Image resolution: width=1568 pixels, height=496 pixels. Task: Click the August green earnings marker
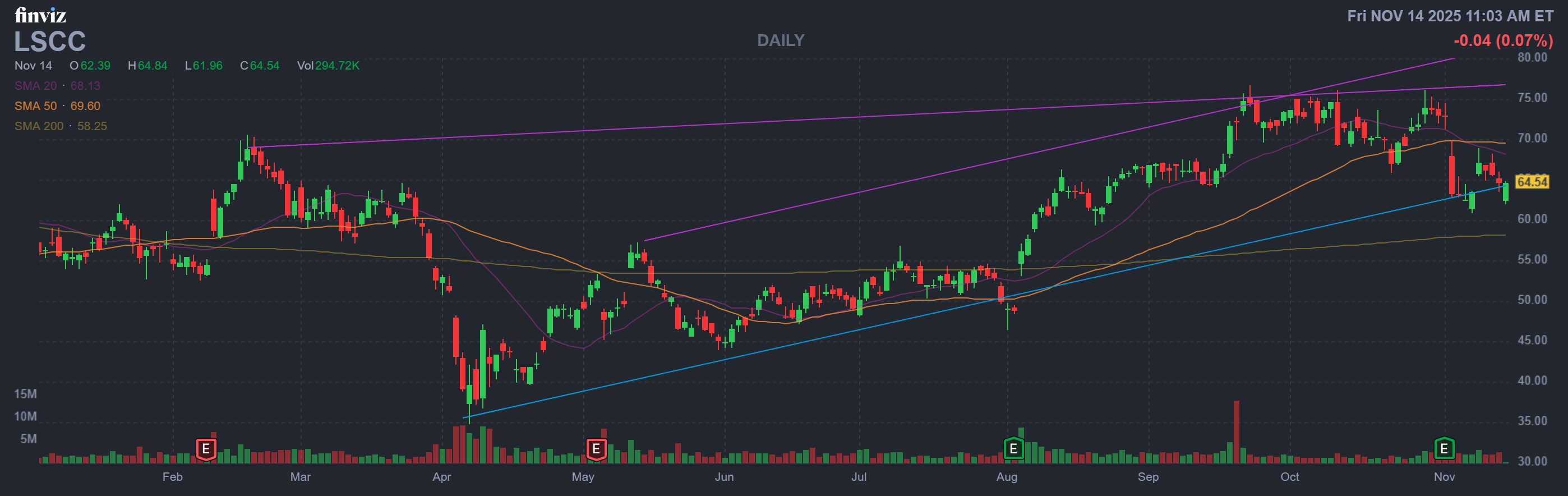[x=1013, y=449]
